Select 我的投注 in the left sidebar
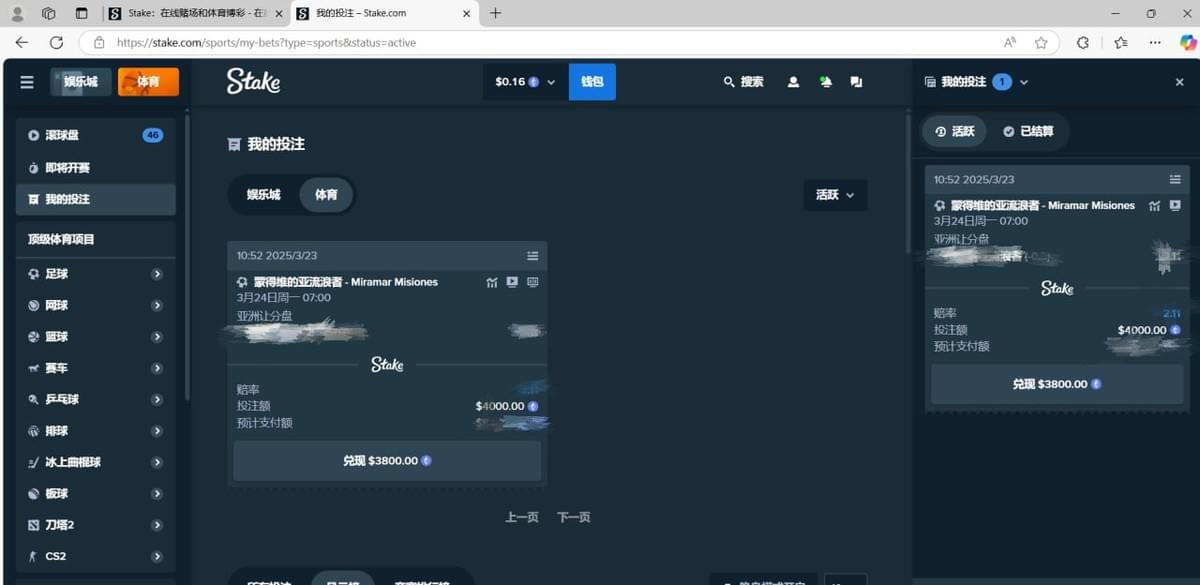 tap(96, 199)
